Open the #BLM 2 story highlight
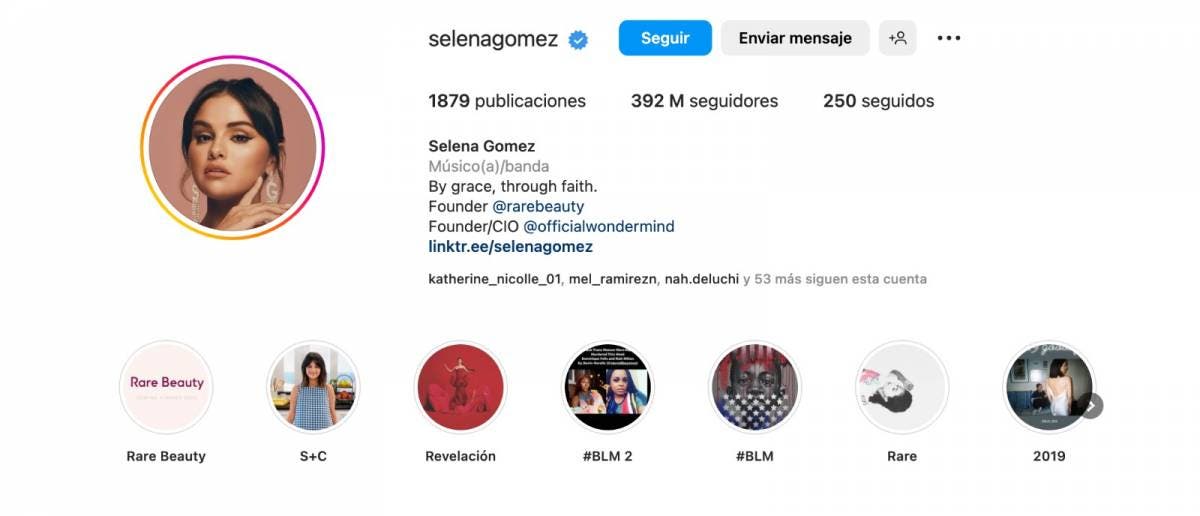 point(608,387)
